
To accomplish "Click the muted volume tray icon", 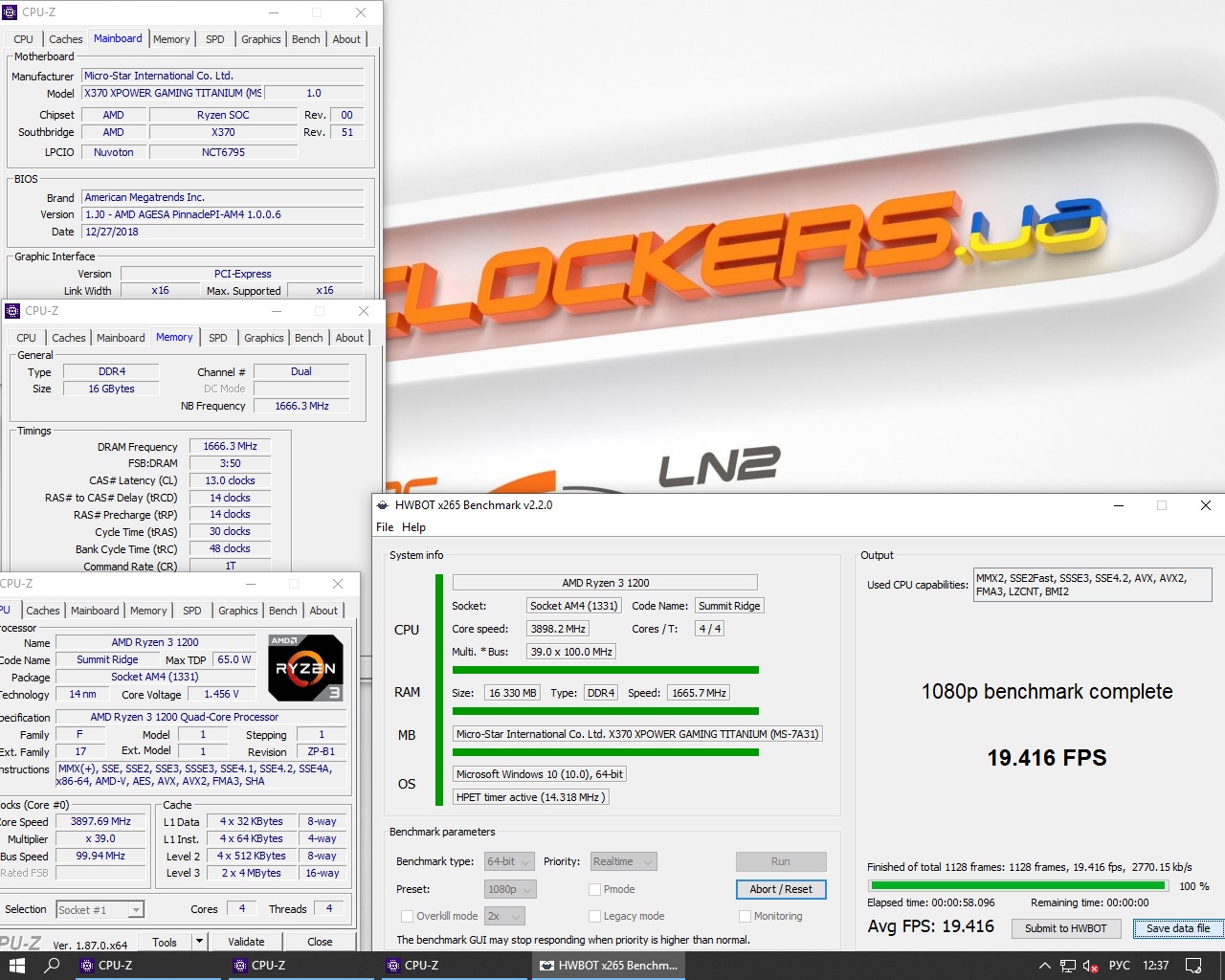I will [x=1091, y=966].
